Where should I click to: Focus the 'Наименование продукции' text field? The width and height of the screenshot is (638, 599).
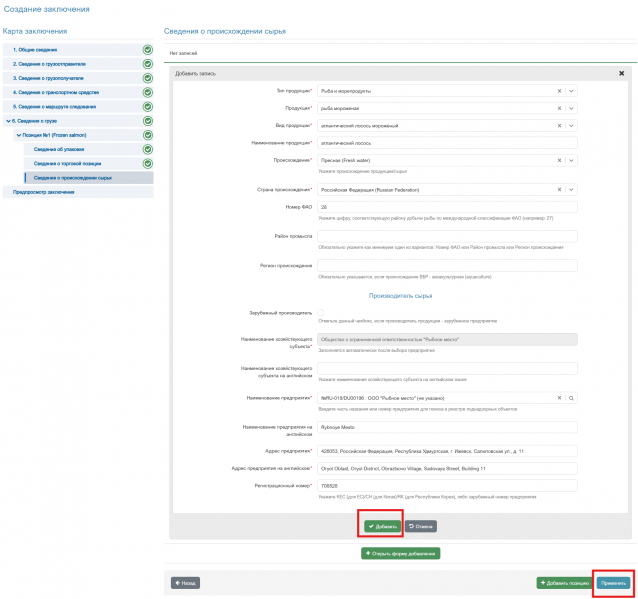click(447, 143)
